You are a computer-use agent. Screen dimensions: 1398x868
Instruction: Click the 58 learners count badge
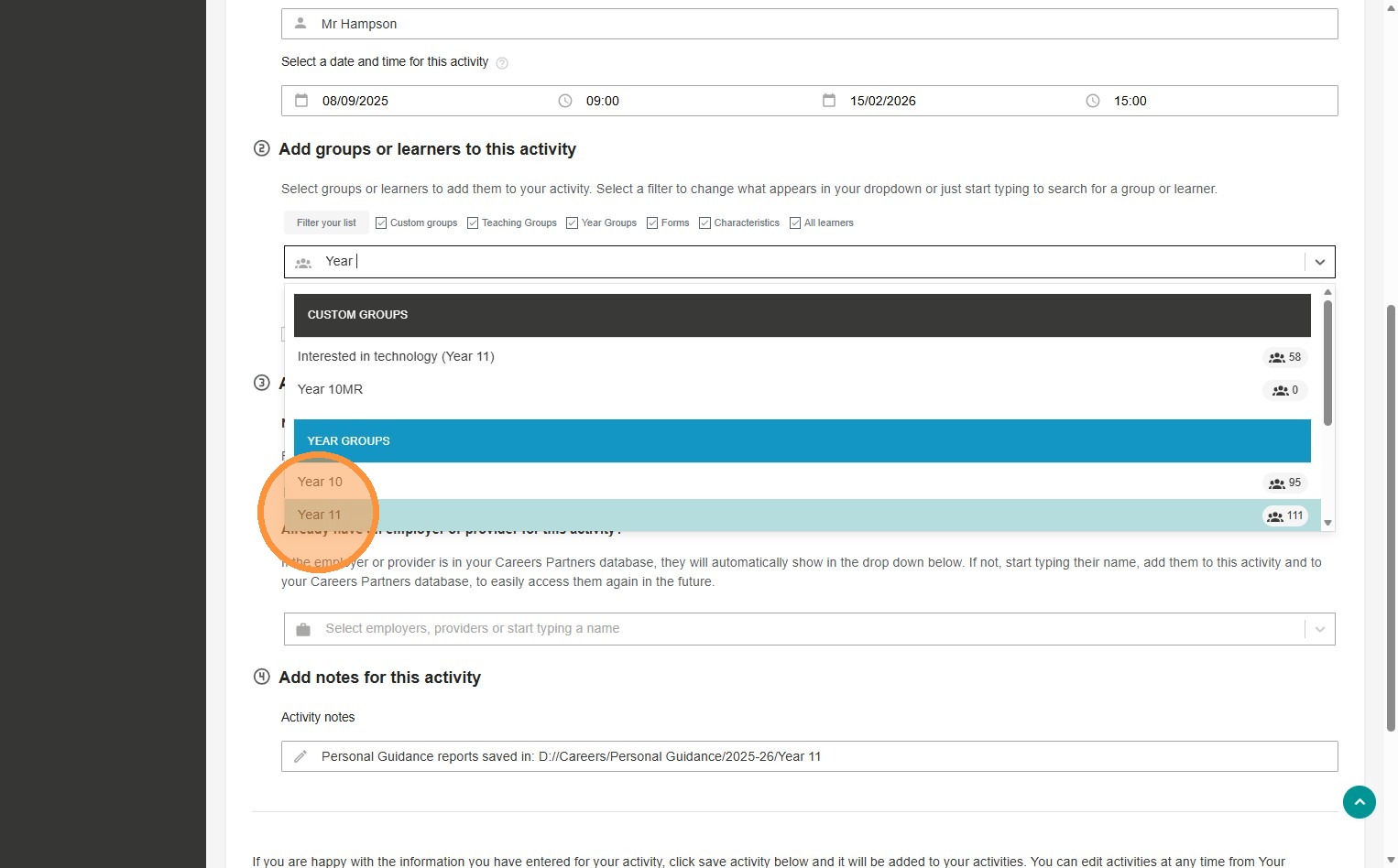point(1285,357)
